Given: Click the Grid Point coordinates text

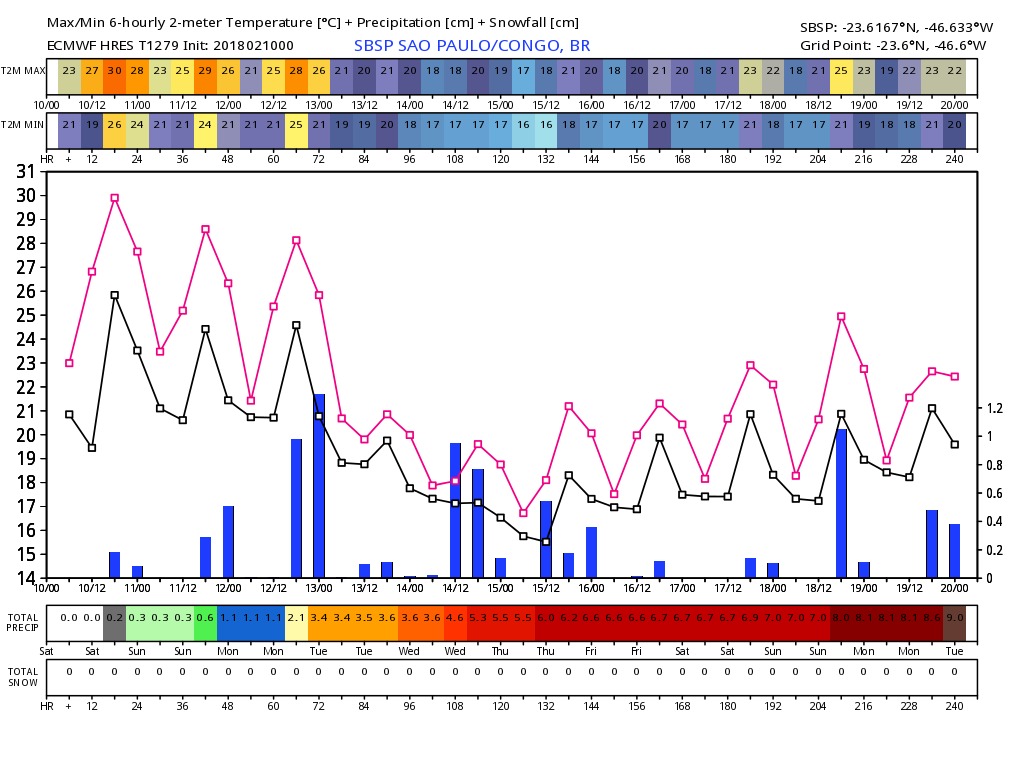Looking at the screenshot, I should tap(893, 46).
